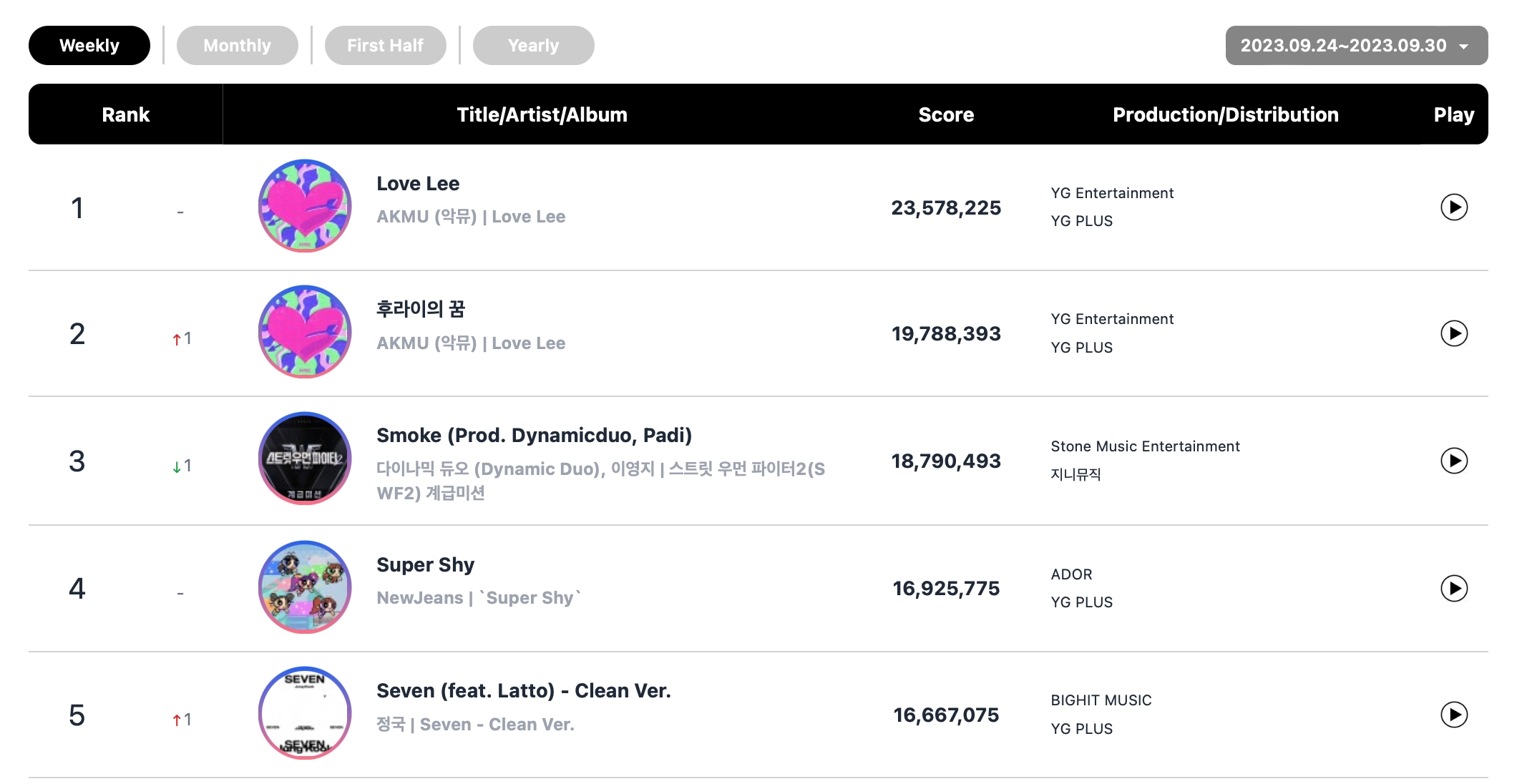Open the week date range dropdown
Image resolution: width=1522 pixels, height=784 pixels.
[x=1356, y=46]
